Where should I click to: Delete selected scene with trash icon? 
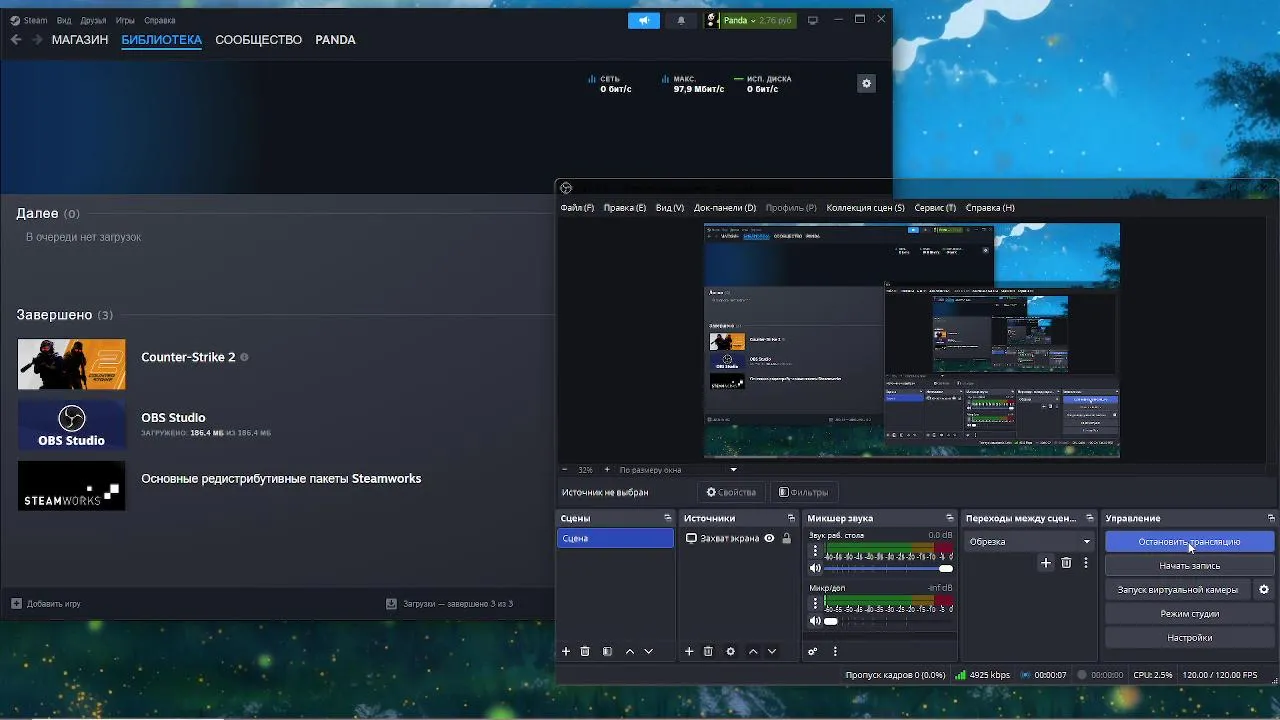click(x=585, y=651)
